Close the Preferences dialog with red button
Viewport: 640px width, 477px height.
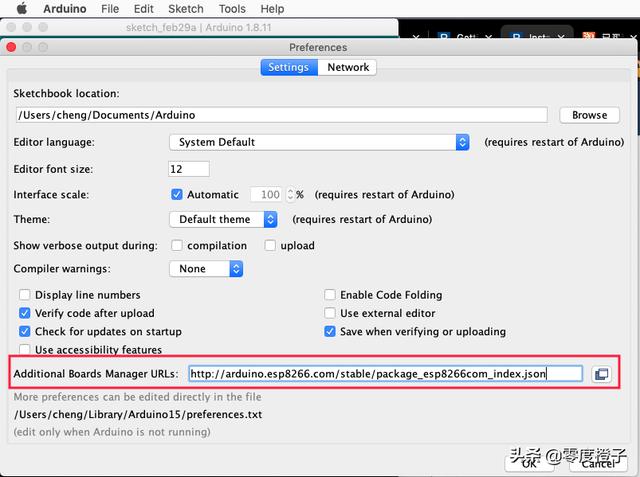[11, 47]
